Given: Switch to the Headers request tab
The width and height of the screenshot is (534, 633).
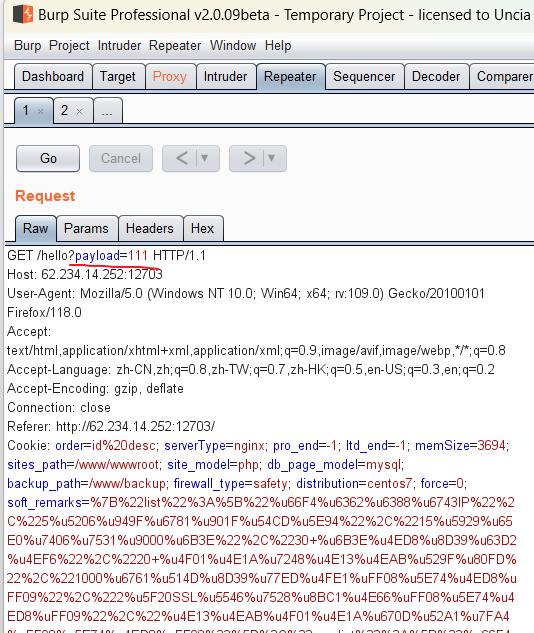Looking at the screenshot, I should 150,228.
